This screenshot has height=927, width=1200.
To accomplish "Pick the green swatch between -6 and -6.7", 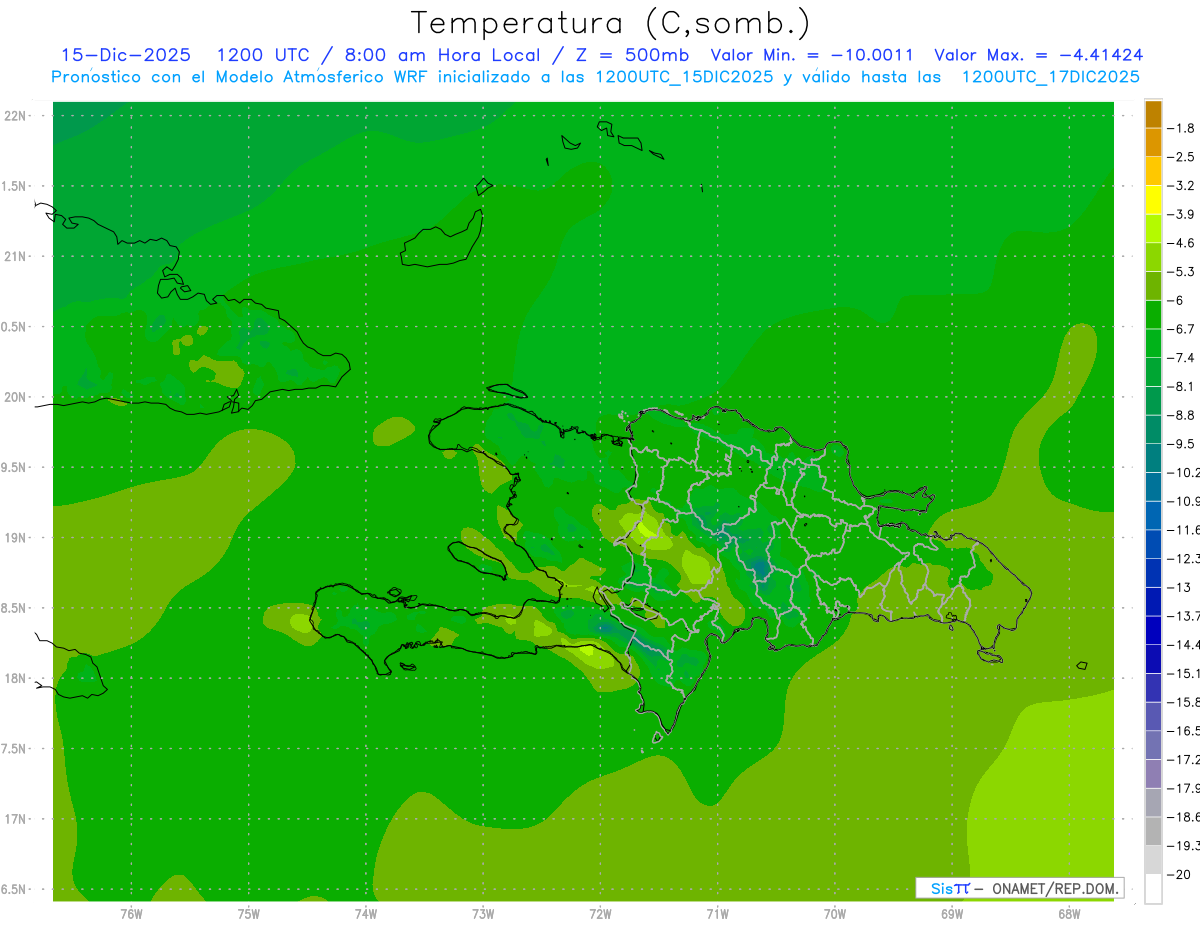I will coord(1153,315).
